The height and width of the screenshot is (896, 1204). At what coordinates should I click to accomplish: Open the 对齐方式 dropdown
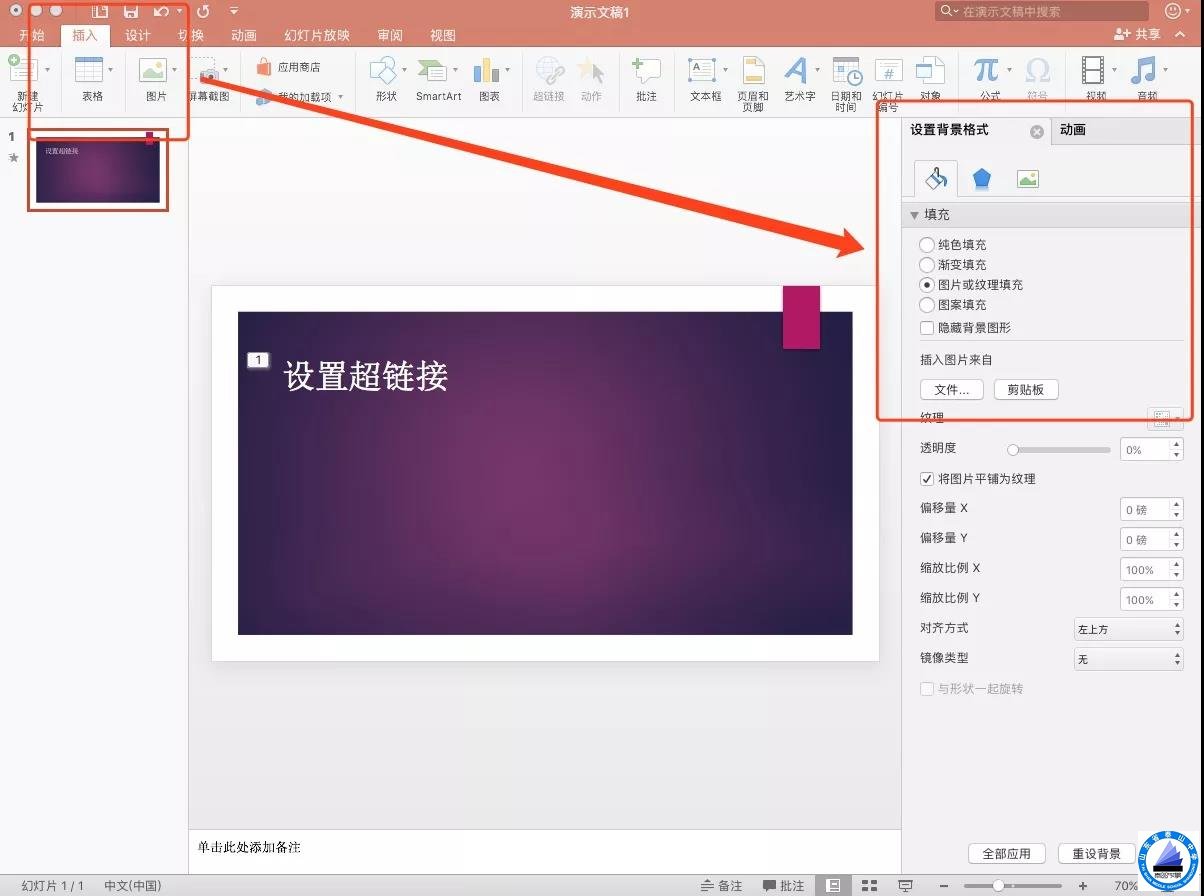[x=1127, y=629]
